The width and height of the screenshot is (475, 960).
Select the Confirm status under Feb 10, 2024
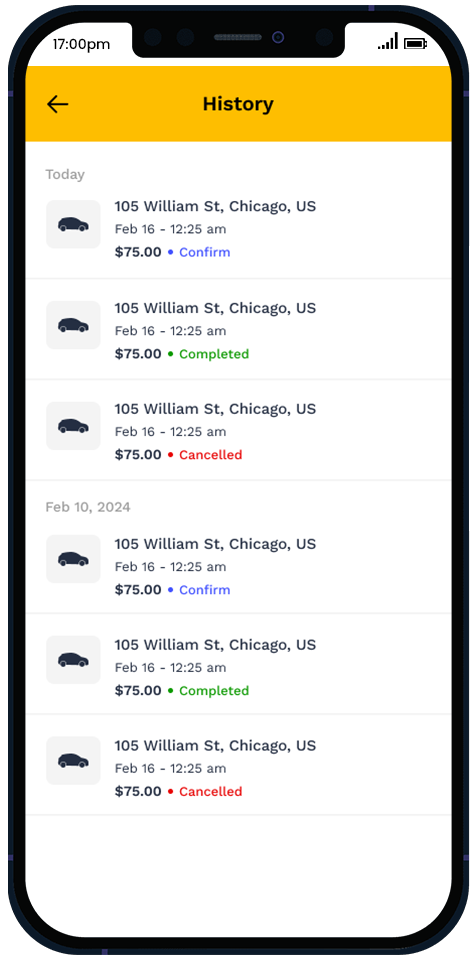click(204, 590)
